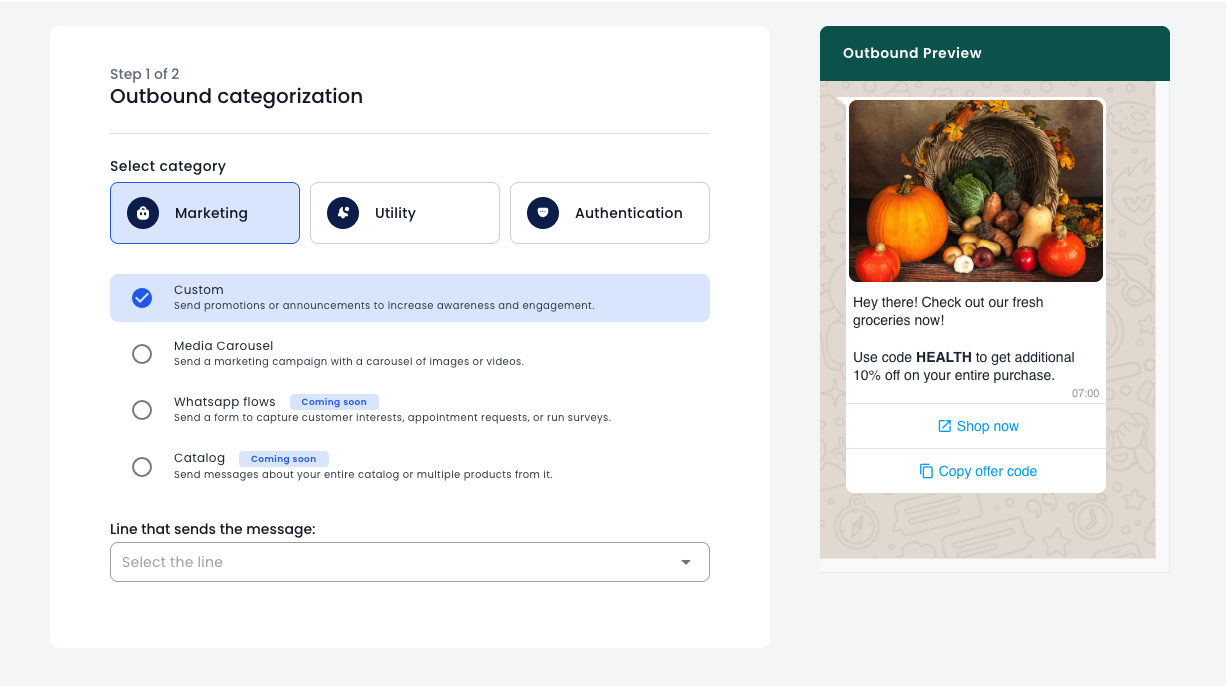The image size is (1226, 686).
Task: Open the Select the line dropdown
Action: click(x=400, y=562)
